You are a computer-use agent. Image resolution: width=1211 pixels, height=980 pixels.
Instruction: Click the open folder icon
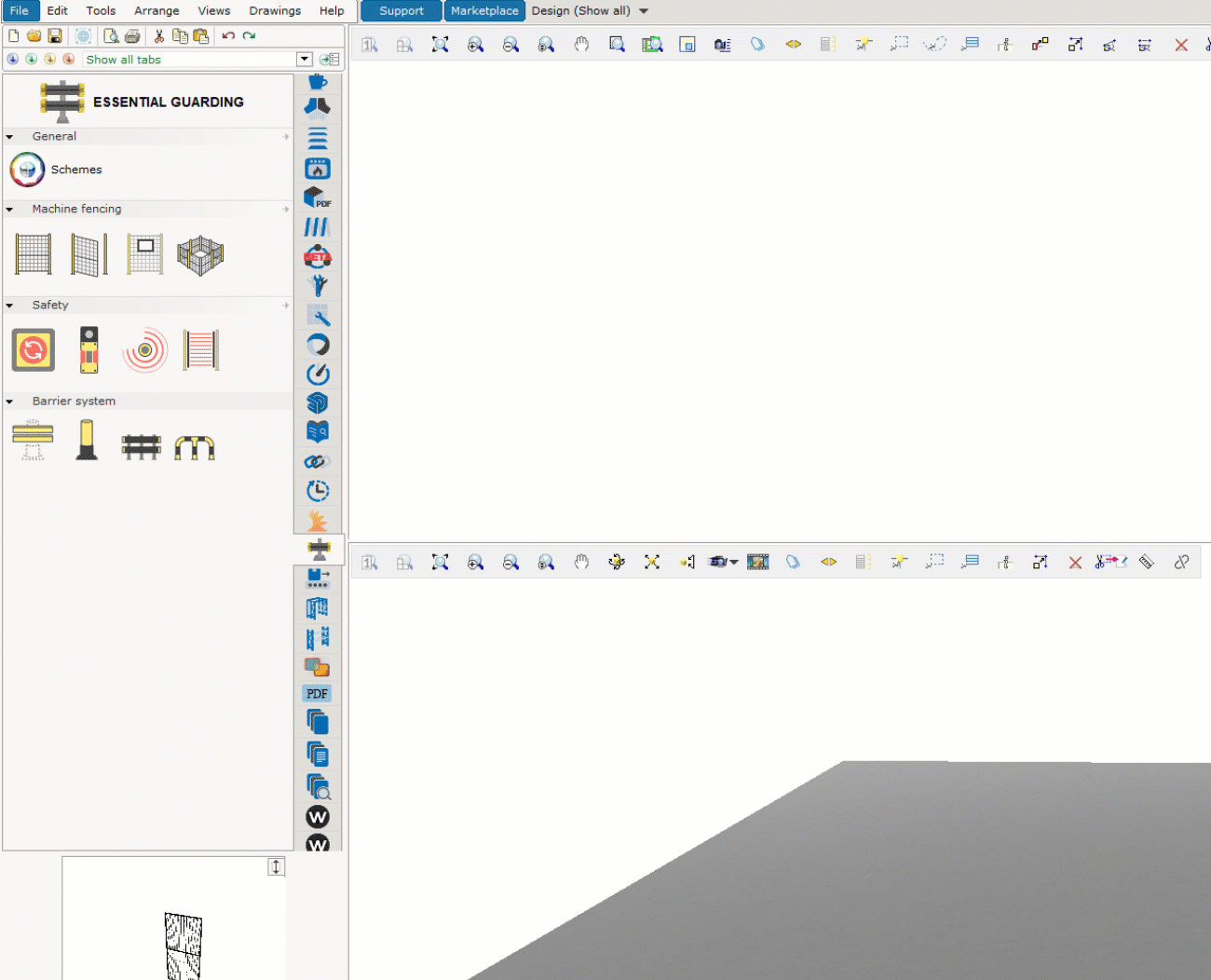point(34,35)
